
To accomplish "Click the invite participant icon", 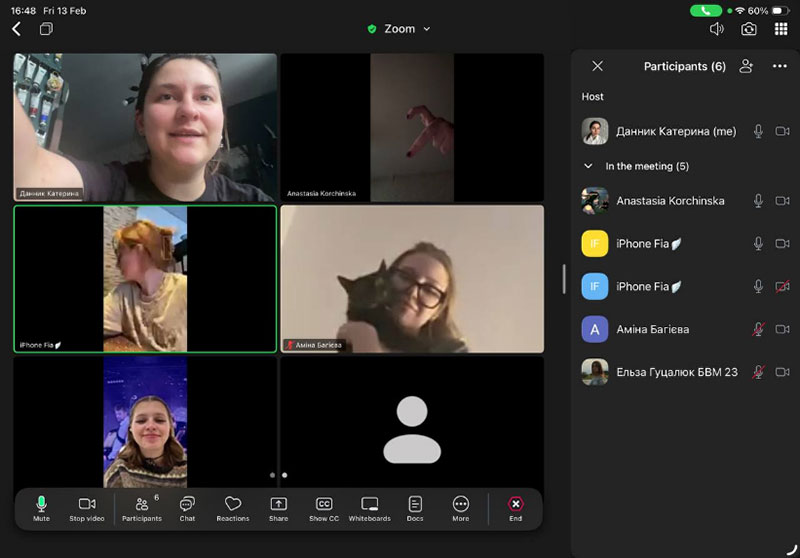I will 746,66.
